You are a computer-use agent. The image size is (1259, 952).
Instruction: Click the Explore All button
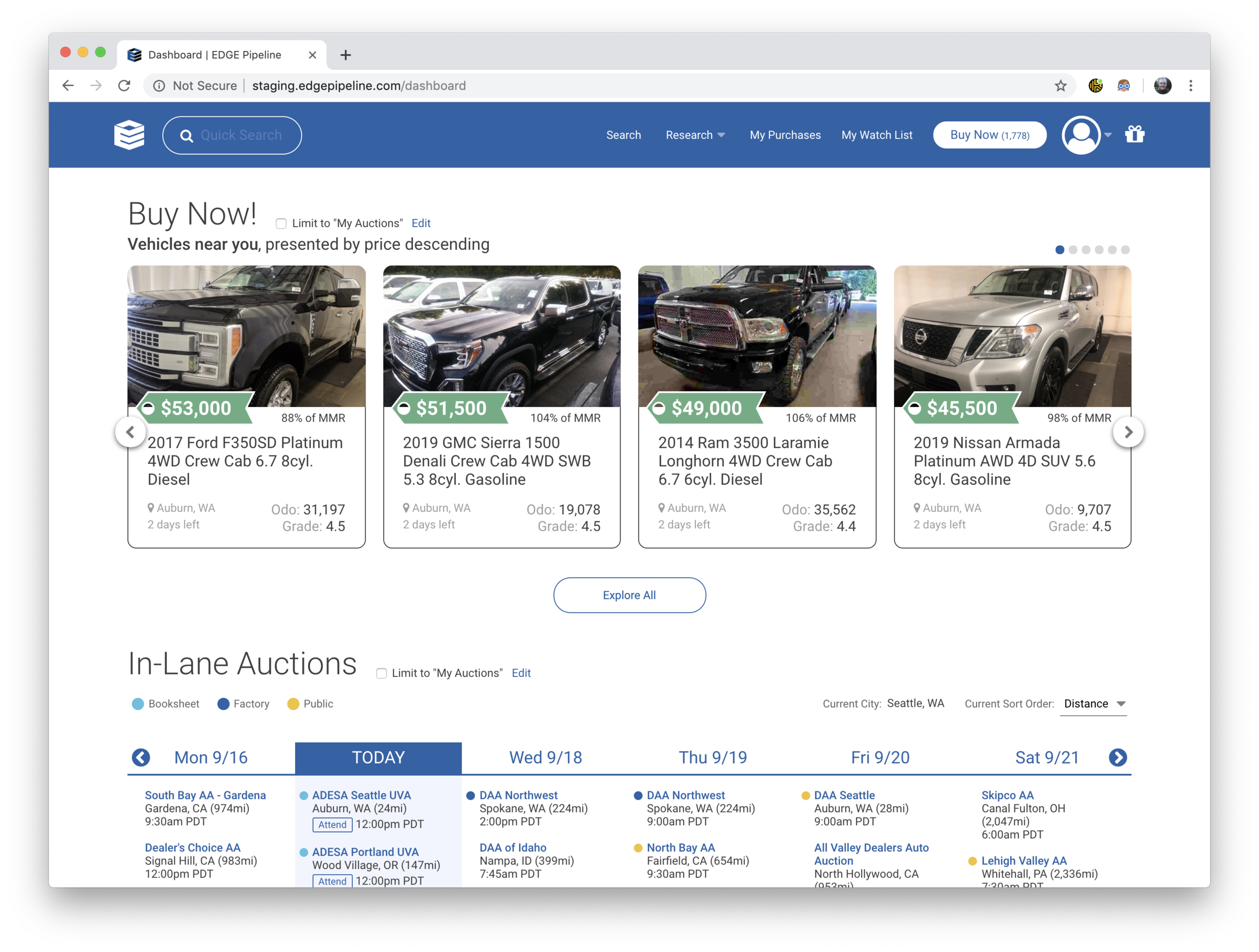point(630,595)
